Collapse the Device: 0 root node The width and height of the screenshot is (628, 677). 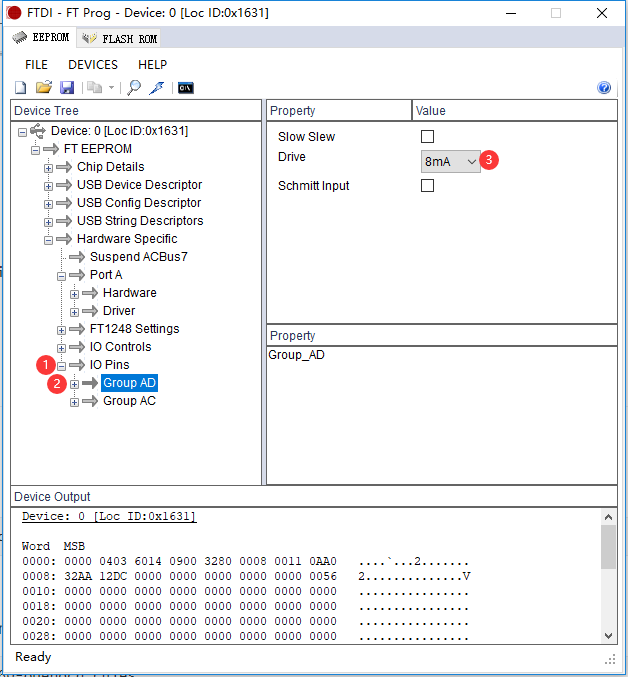click(x=22, y=132)
